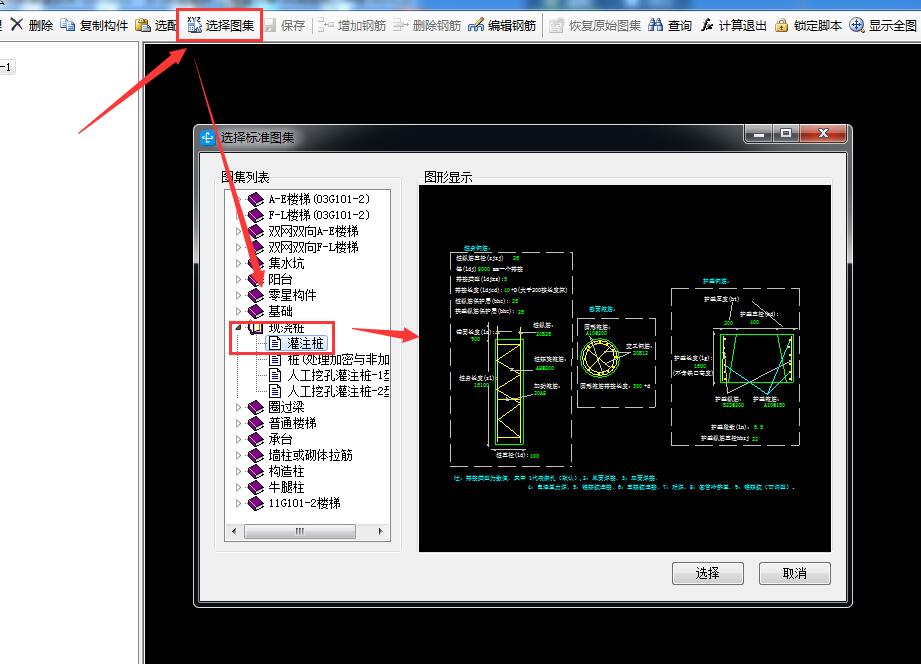Expand the 11G101-2楼梯 node

[x=238, y=503]
